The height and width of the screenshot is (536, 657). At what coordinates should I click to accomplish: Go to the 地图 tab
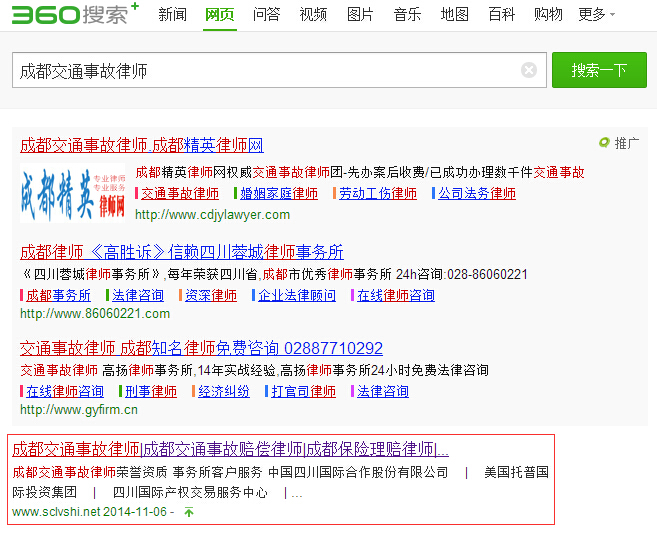(454, 14)
